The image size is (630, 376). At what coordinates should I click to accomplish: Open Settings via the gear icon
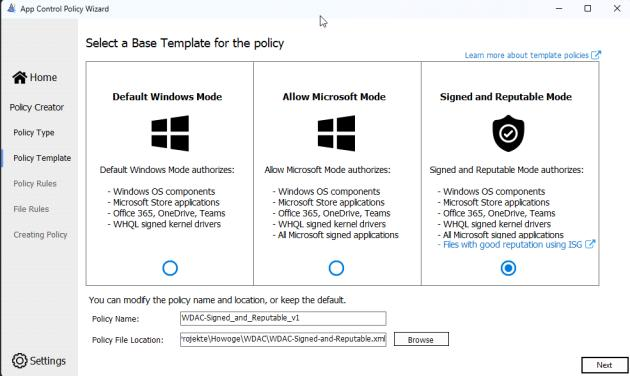pos(19,360)
